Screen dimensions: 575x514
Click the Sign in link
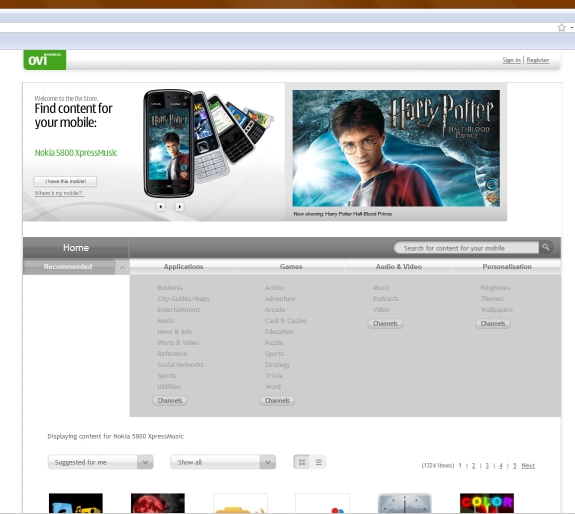pyautogui.click(x=512, y=60)
